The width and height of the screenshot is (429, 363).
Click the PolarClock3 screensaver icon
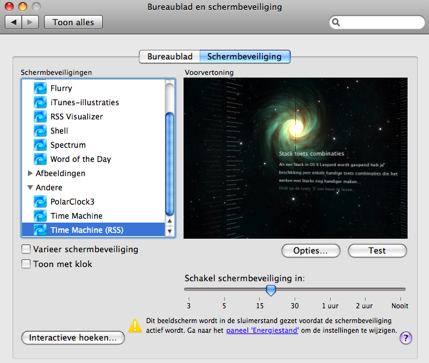point(40,202)
